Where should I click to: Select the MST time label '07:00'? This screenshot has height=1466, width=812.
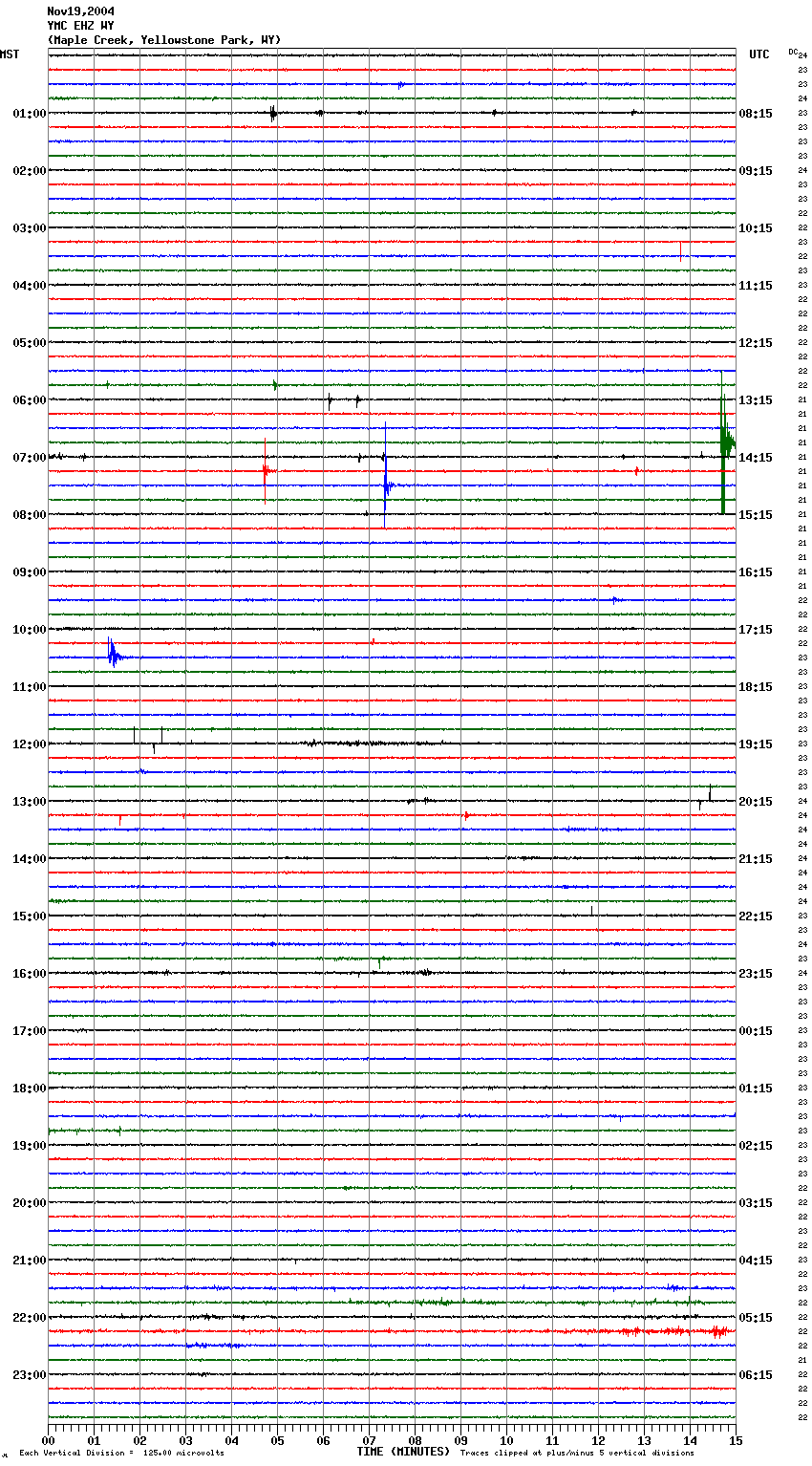coord(30,458)
